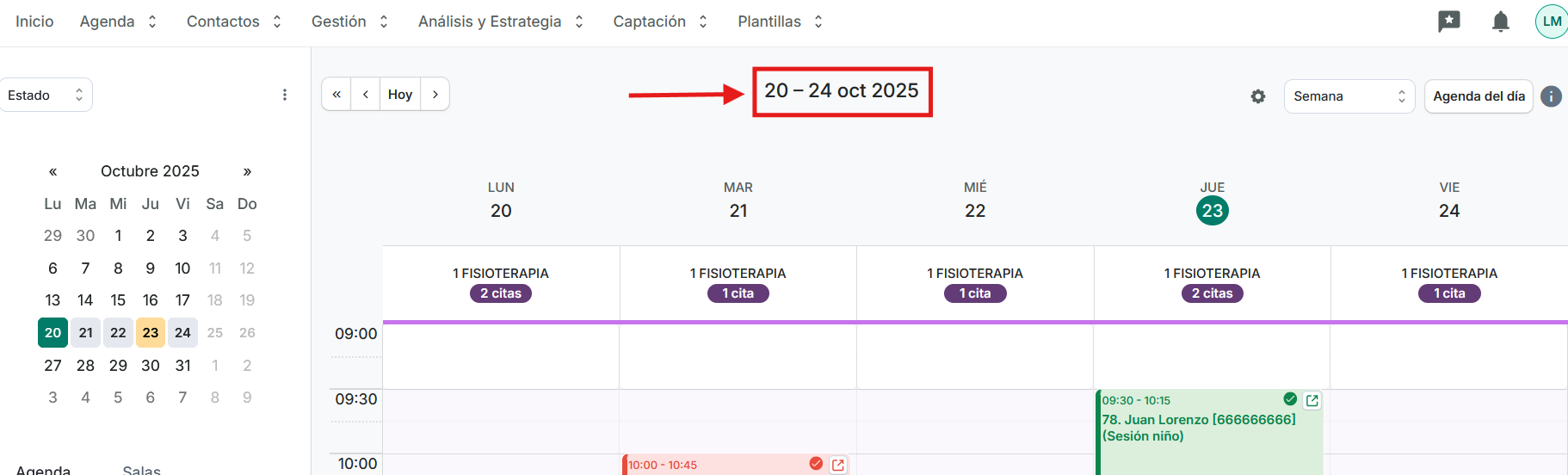Select day 28 in the mini calendar

[x=85, y=366]
